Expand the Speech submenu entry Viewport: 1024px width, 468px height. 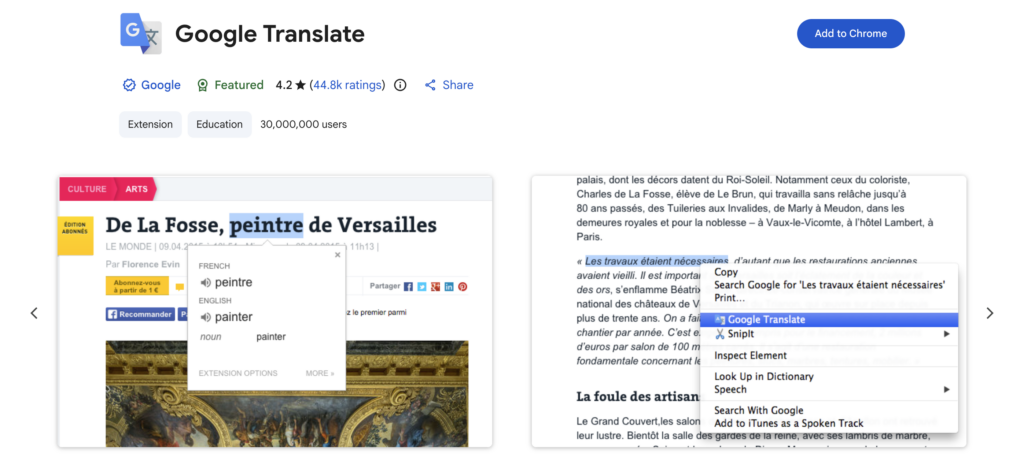click(829, 390)
